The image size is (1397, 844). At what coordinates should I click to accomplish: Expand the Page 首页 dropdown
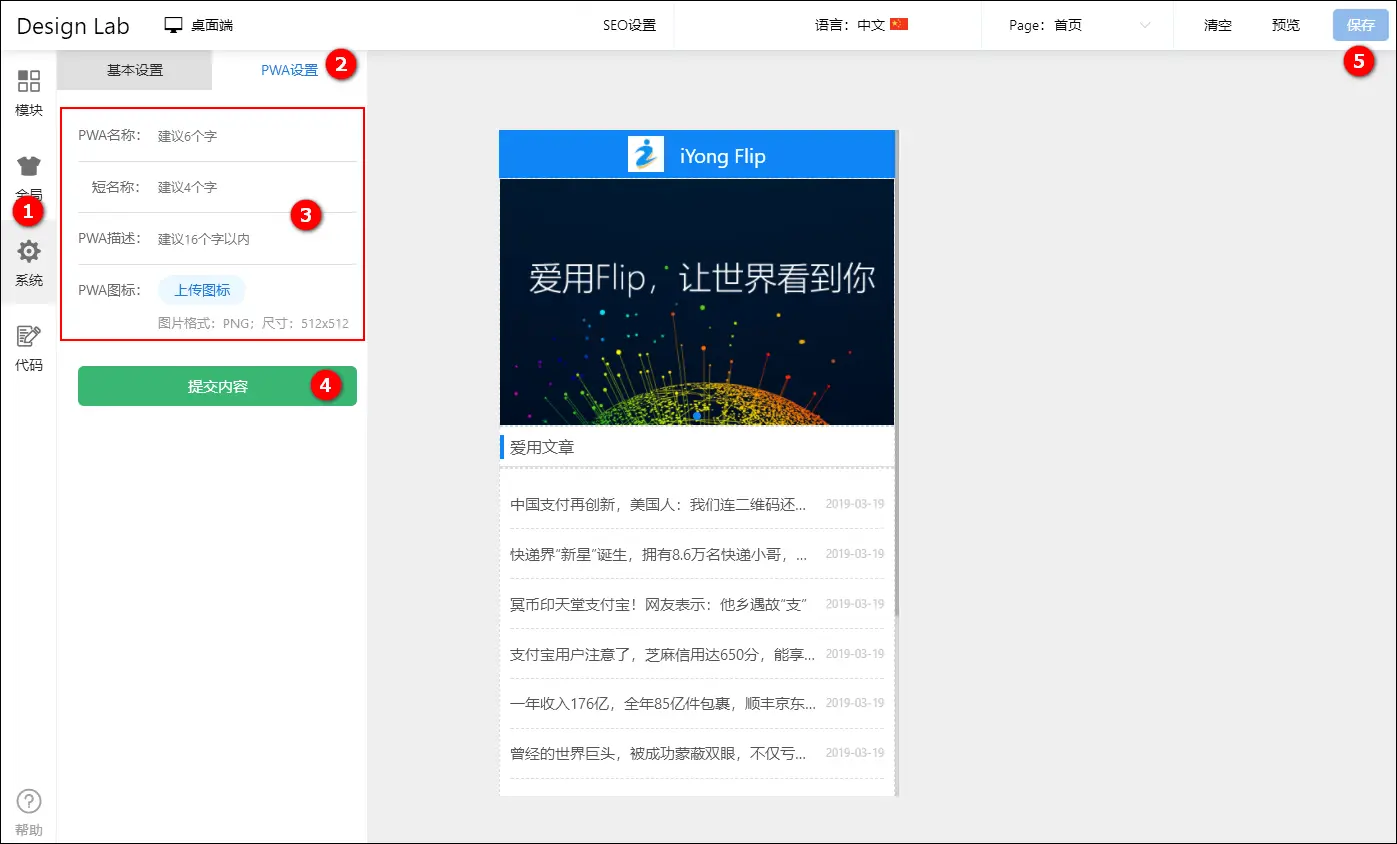[x=1145, y=25]
